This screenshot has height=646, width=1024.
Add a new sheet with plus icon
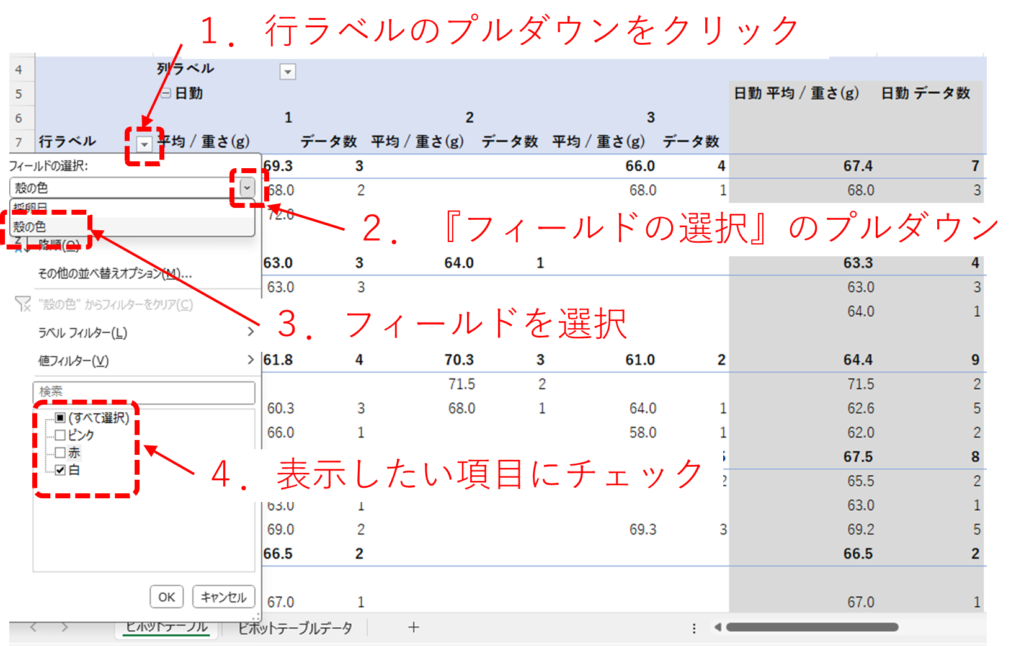413,627
